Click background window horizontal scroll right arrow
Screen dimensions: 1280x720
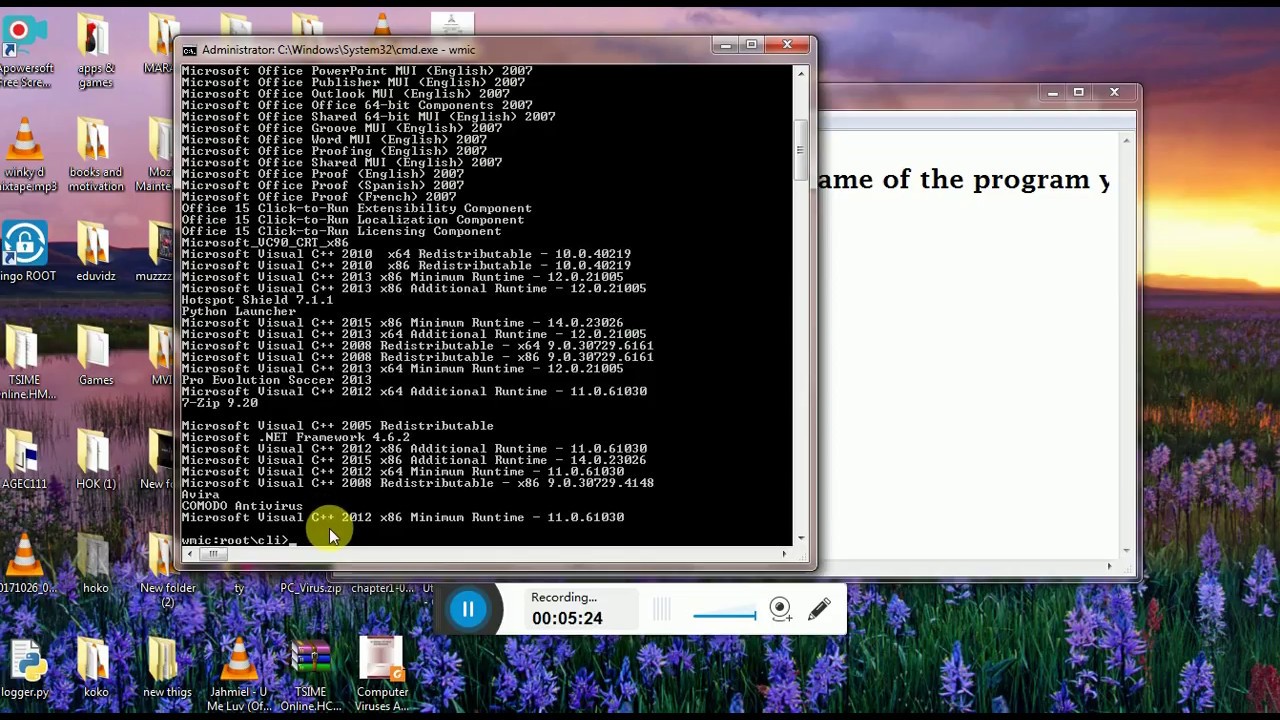click(1110, 567)
